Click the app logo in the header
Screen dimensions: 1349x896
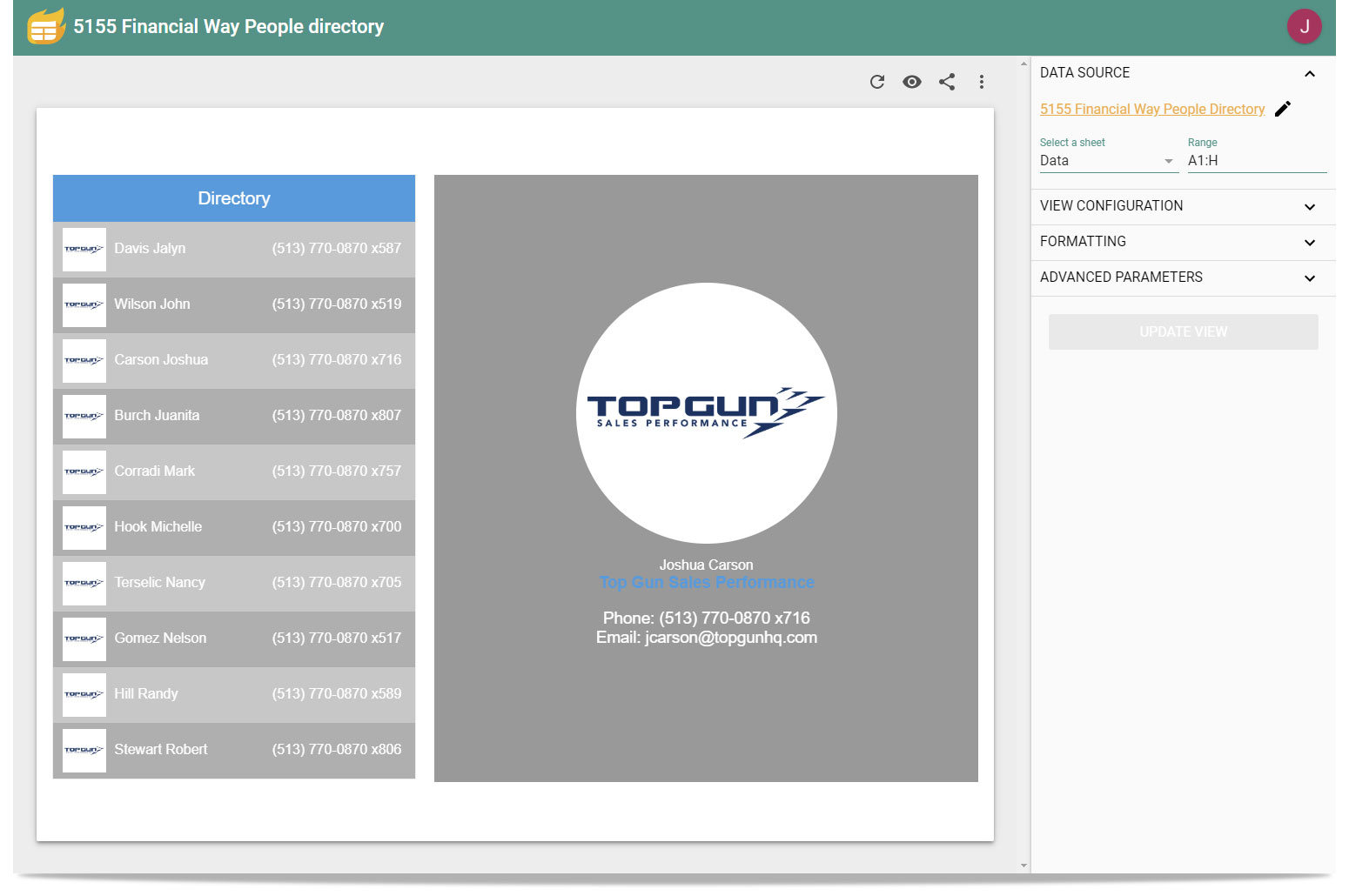coord(45,26)
